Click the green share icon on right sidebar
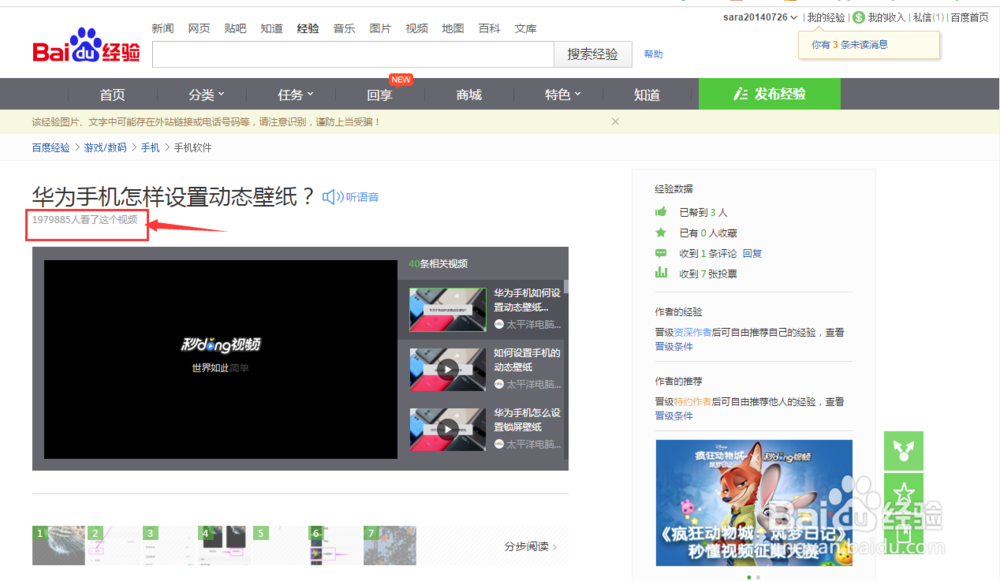This screenshot has height=581, width=1000. pyautogui.click(x=903, y=451)
